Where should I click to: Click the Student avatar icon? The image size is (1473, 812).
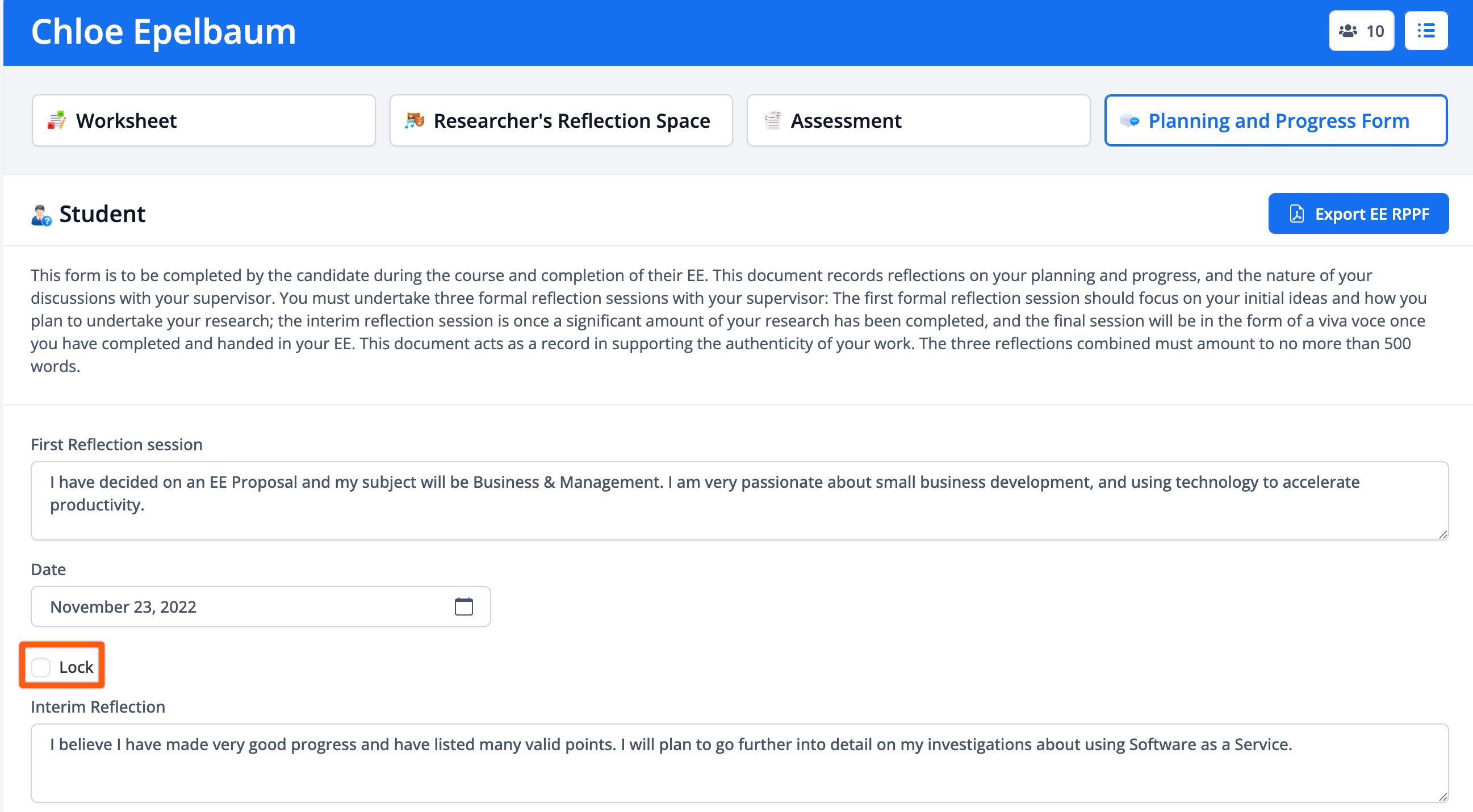point(41,215)
